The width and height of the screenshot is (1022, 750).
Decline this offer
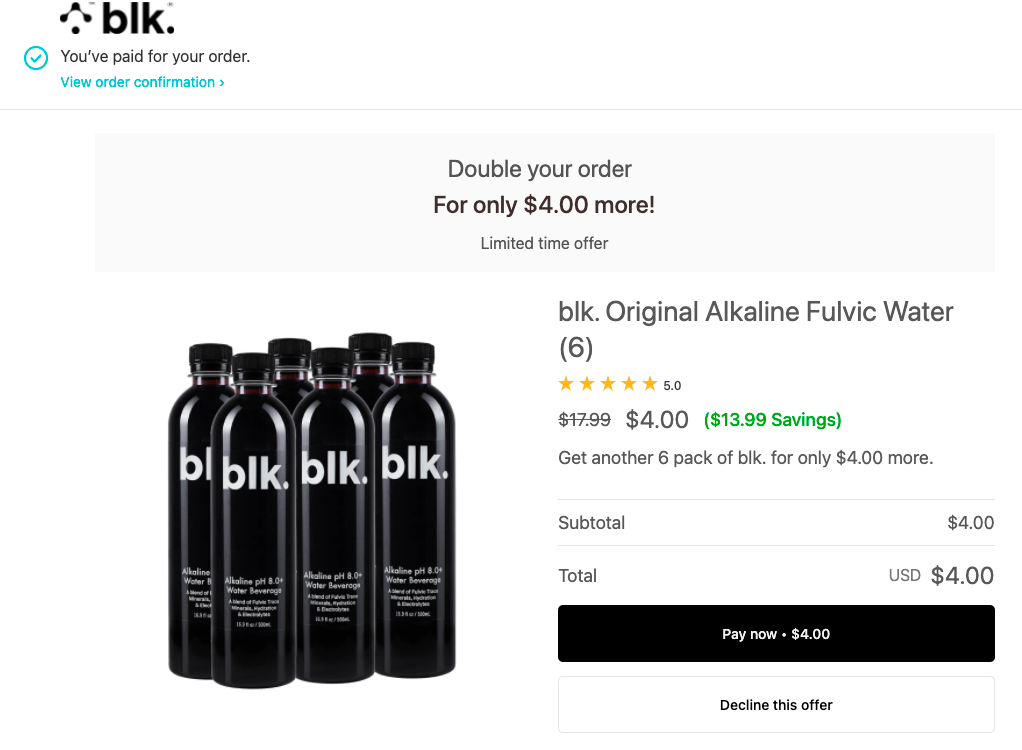click(776, 705)
